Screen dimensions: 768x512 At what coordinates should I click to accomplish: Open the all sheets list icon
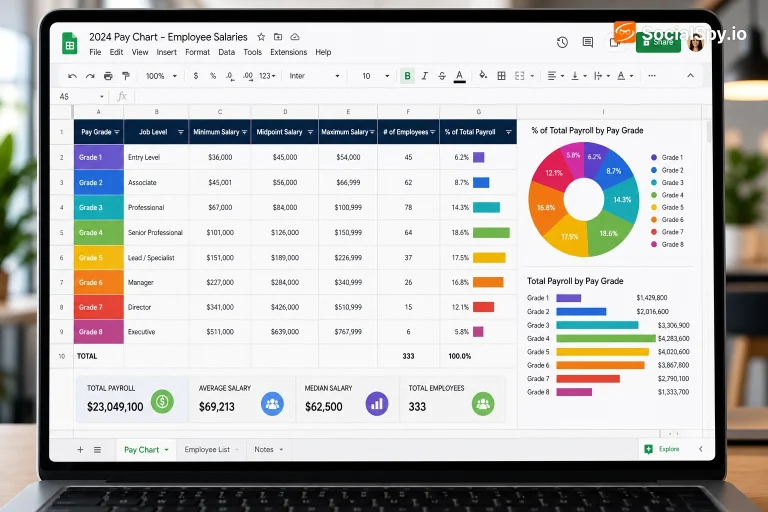point(97,449)
